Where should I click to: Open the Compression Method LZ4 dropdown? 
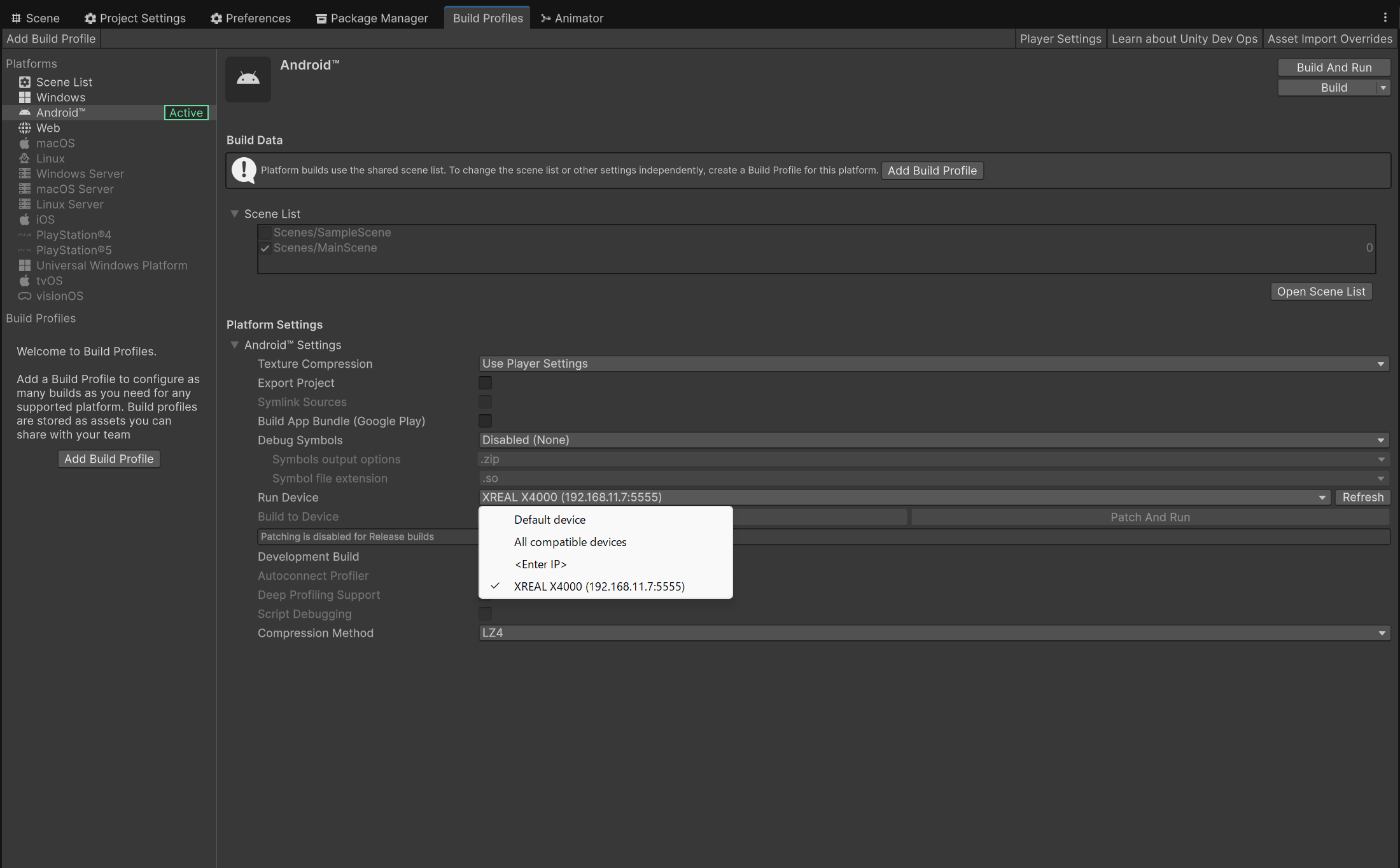click(934, 633)
